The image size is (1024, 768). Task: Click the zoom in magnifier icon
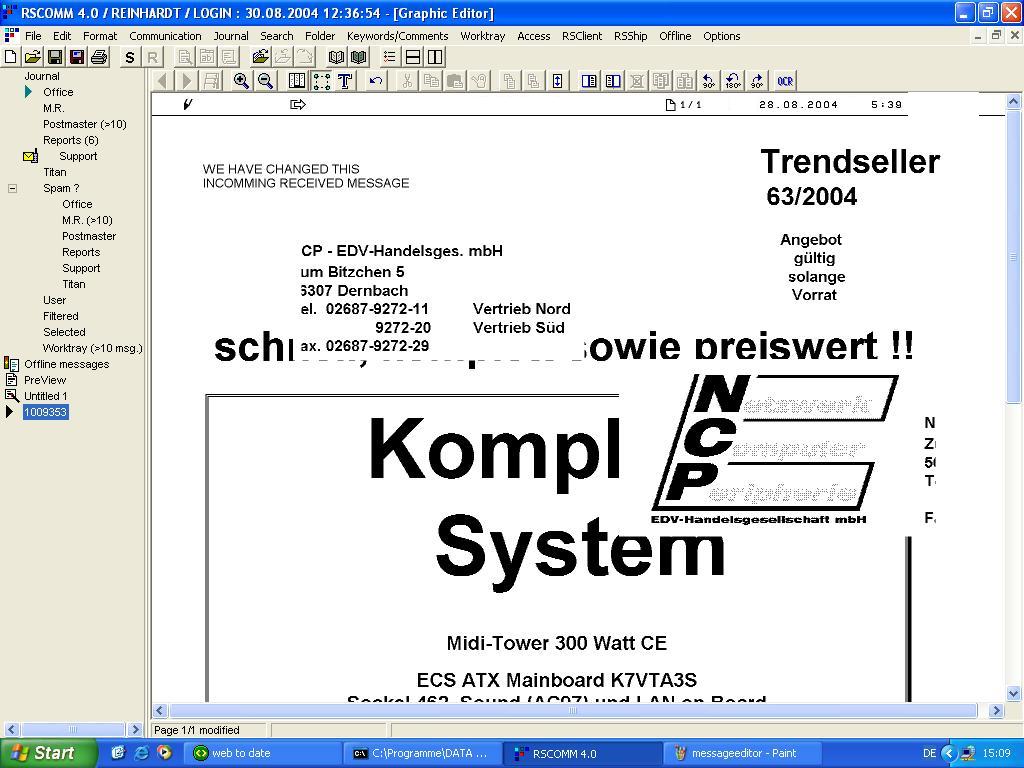tap(241, 81)
